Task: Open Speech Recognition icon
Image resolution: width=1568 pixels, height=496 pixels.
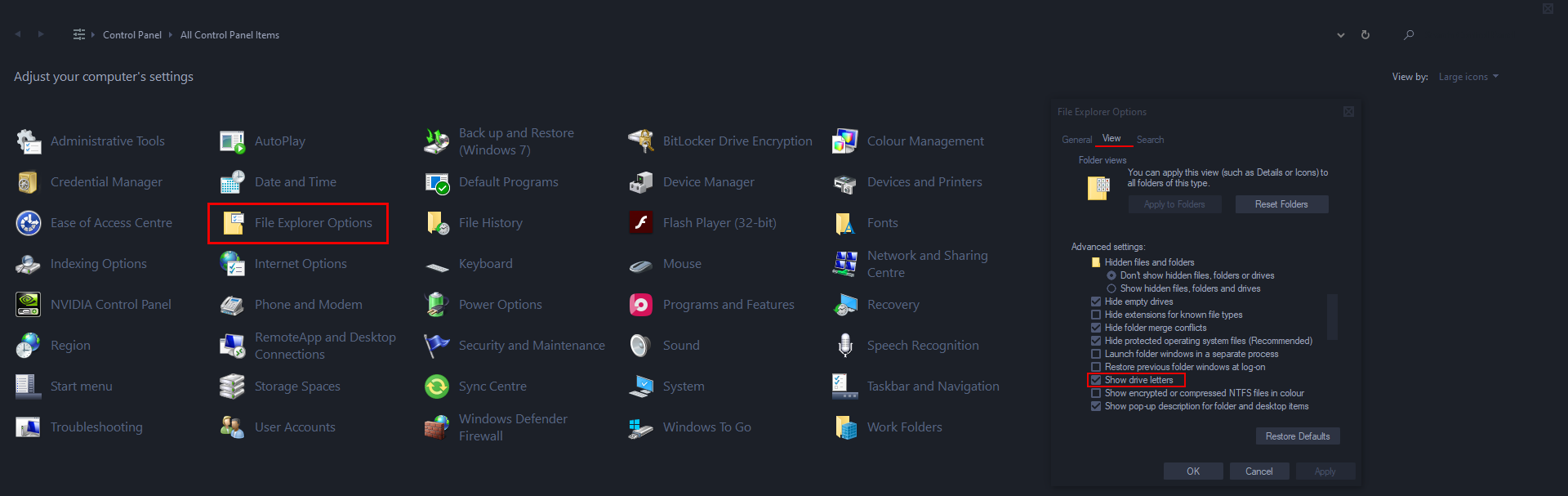Action: (x=845, y=346)
